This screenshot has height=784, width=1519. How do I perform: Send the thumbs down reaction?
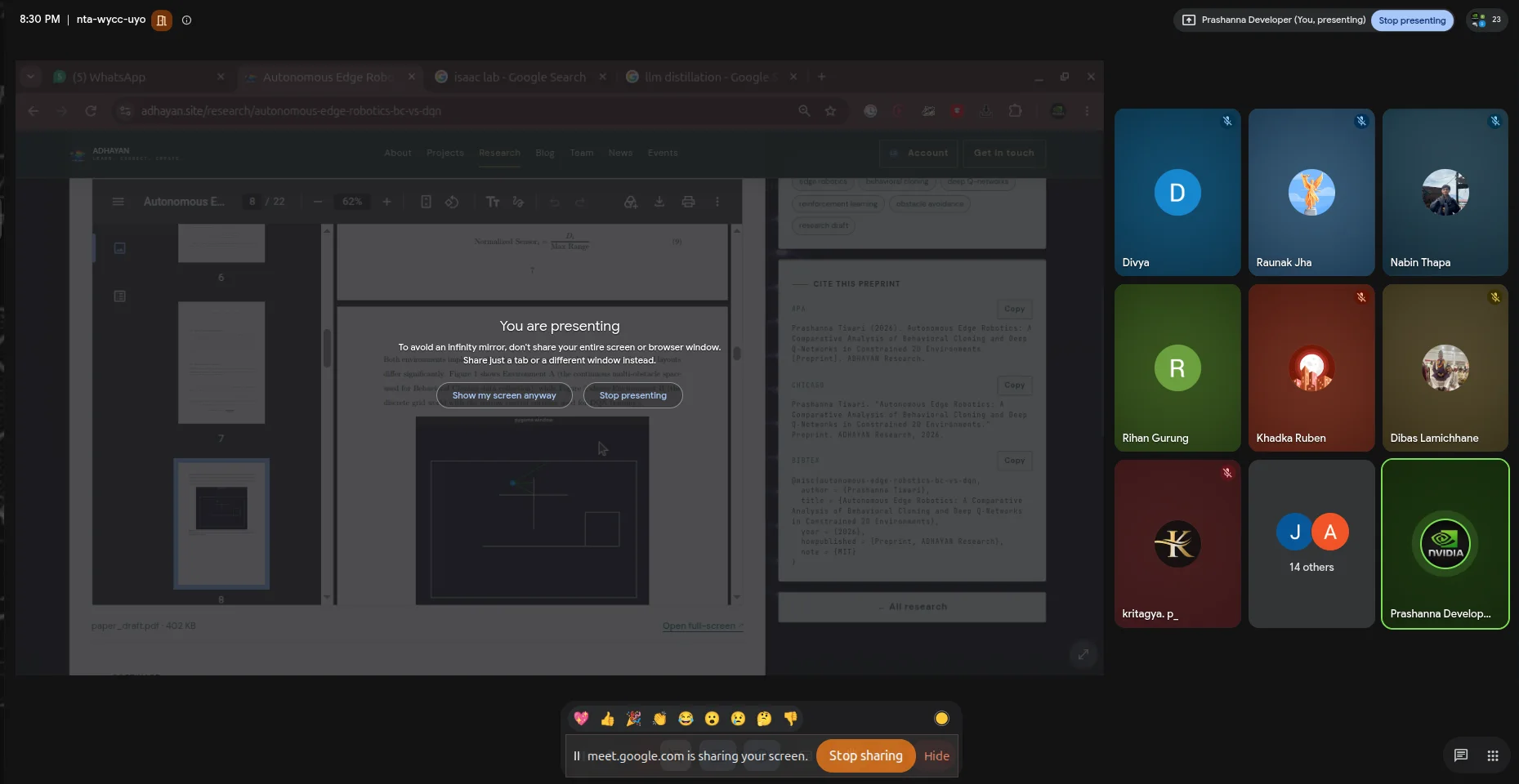[x=790, y=719]
